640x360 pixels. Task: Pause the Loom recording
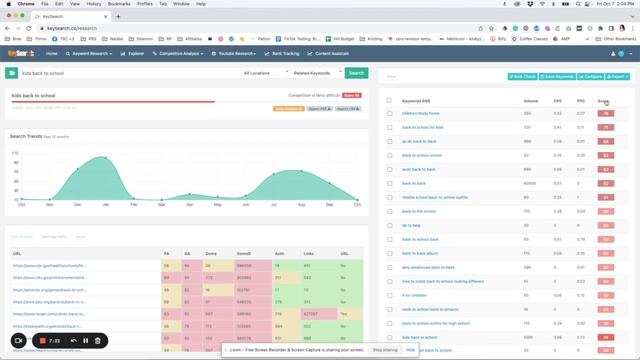86,340
